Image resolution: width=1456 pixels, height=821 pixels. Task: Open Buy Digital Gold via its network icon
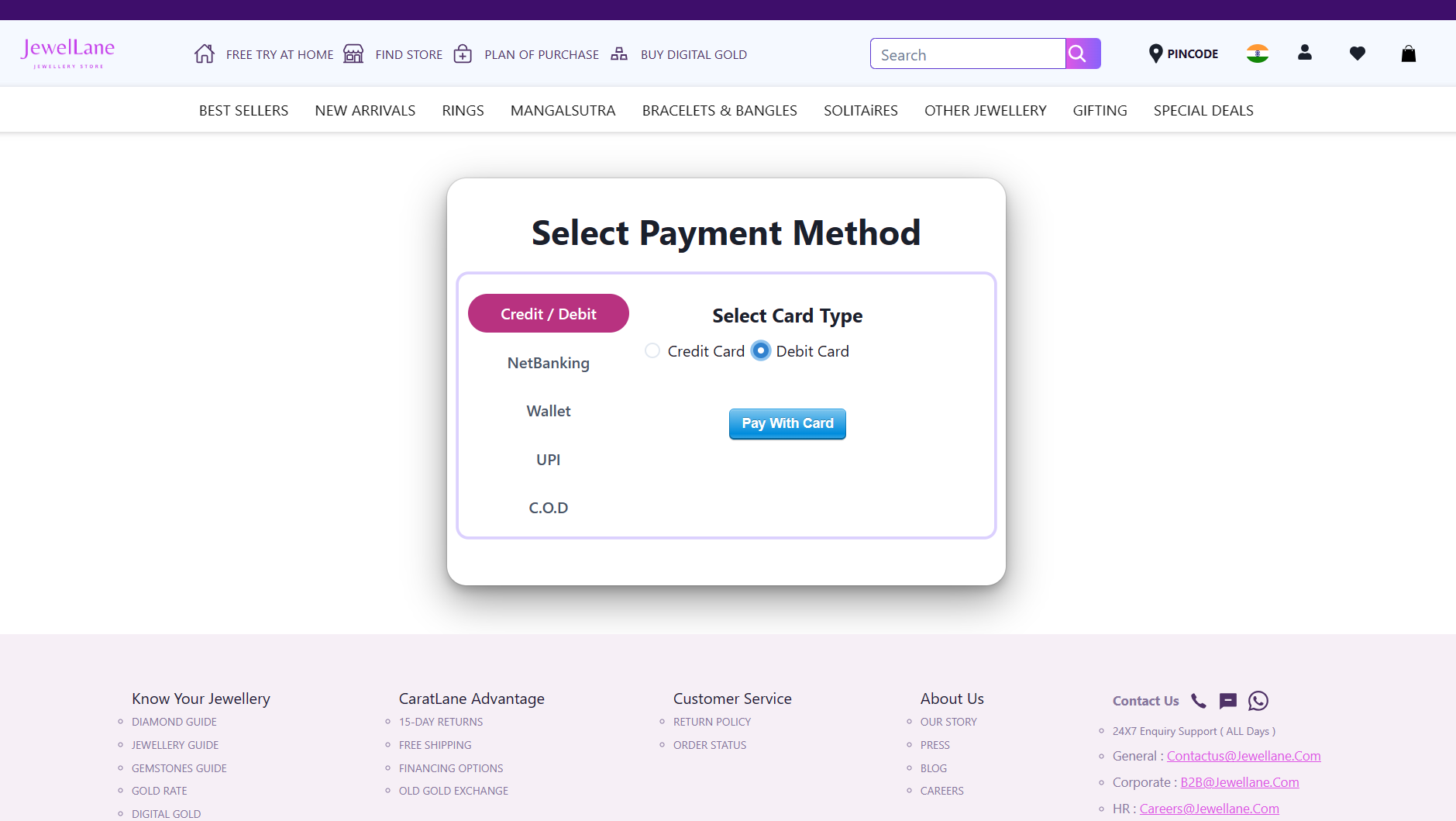(x=619, y=53)
